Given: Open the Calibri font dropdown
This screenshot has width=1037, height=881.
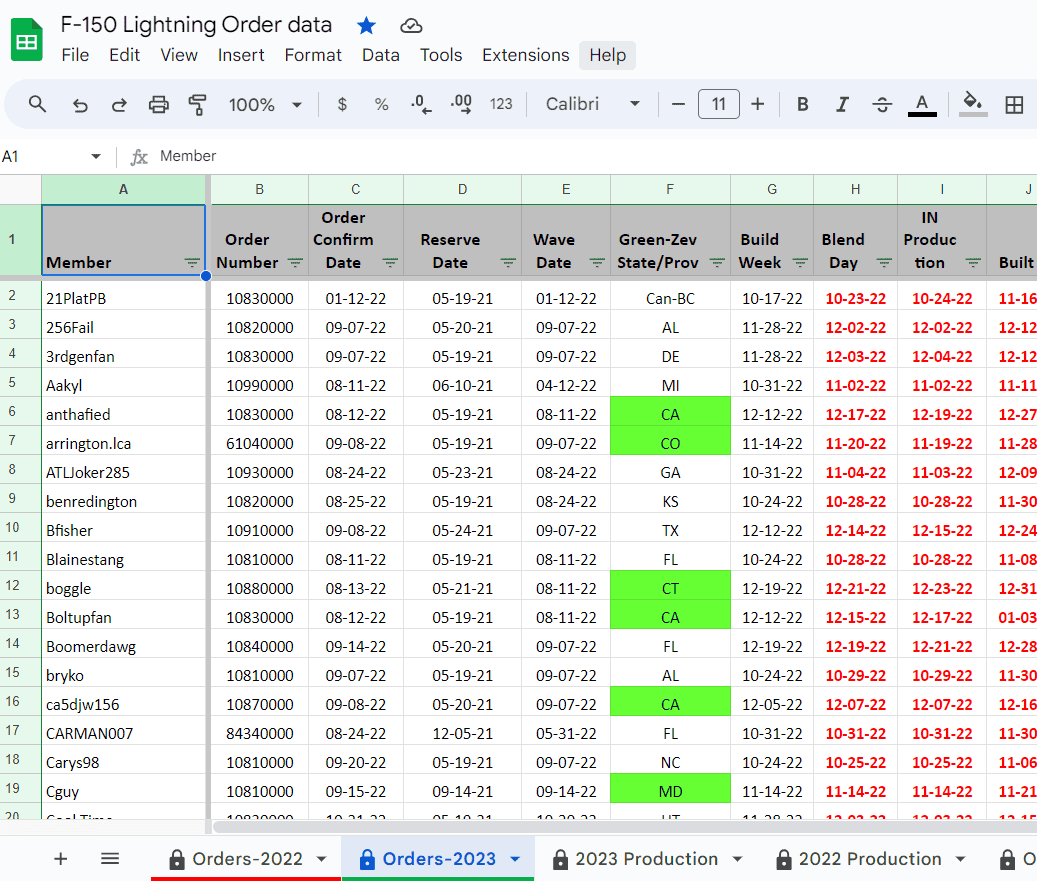Looking at the screenshot, I should click(593, 104).
